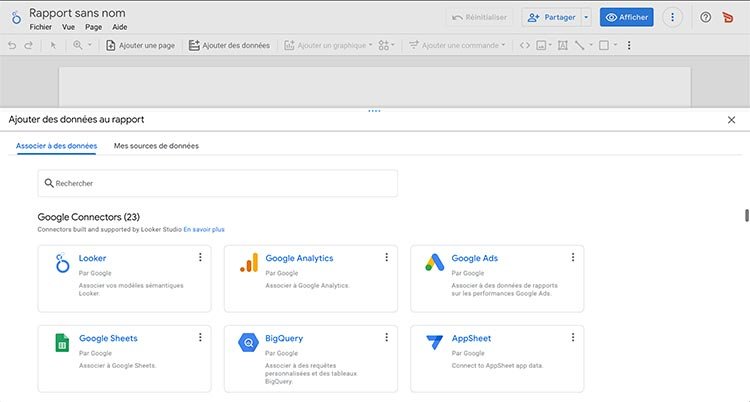Select the shape rectangle tool

pyautogui.click(x=604, y=45)
